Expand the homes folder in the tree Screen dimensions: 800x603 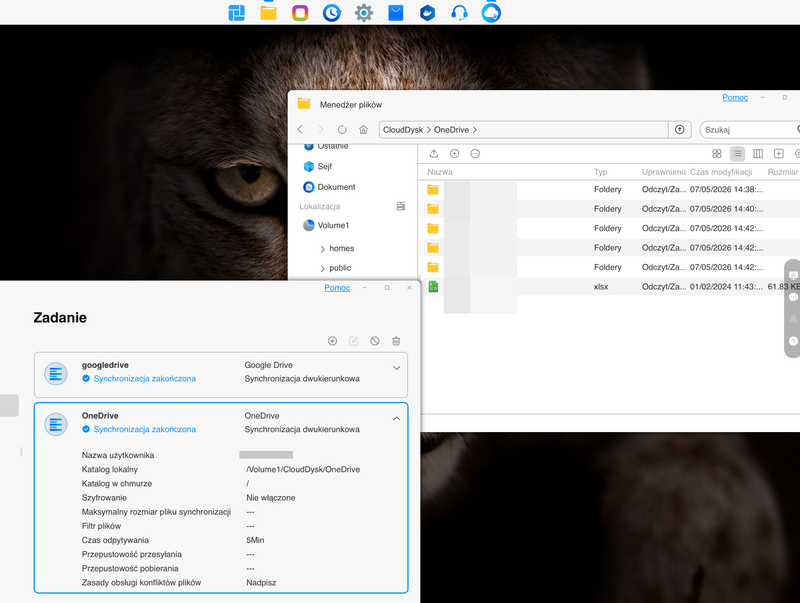coord(322,249)
